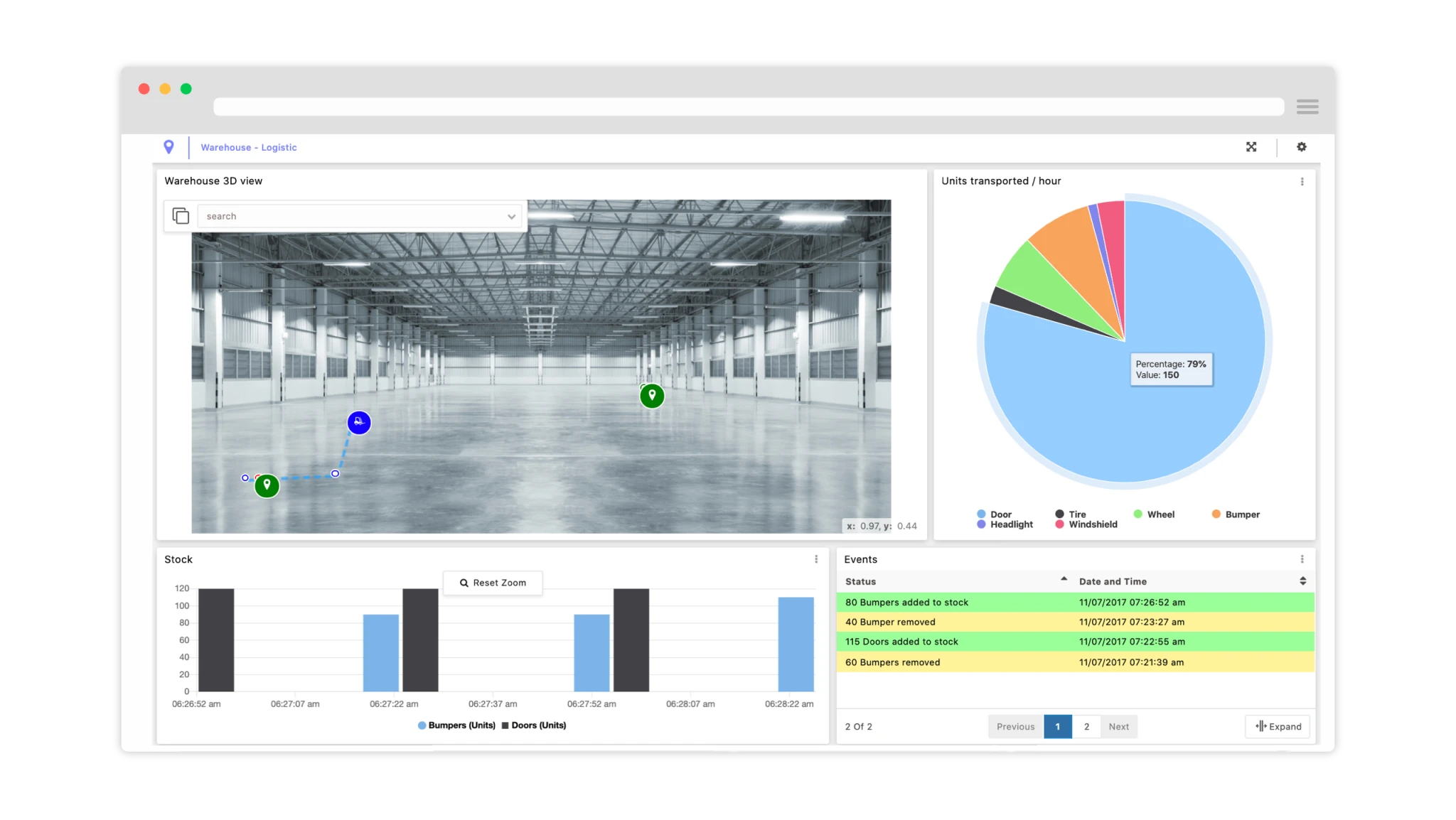The width and height of the screenshot is (1456, 820).
Task: Toggle Doors (Units) series in Stock legend
Action: tap(534, 725)
